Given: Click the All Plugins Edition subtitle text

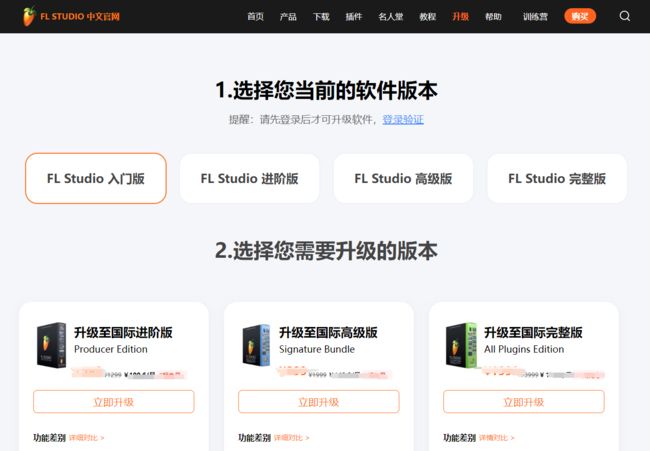Looking at the screenshot, I should click(x=524, y=349).
